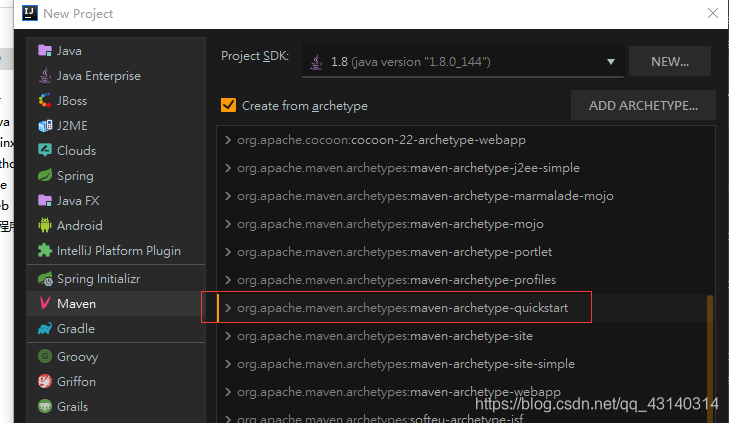Expand the maven-archetype-site node chevron

(x=228, y=336)
